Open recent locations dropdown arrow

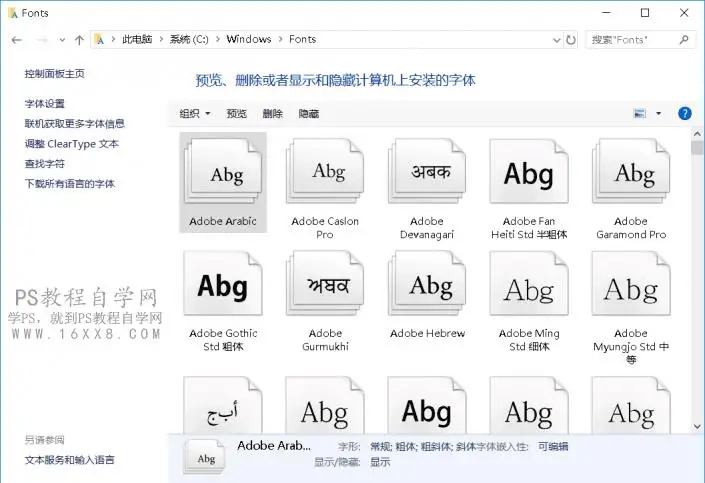pyautogui.click(x=62, y=40)
